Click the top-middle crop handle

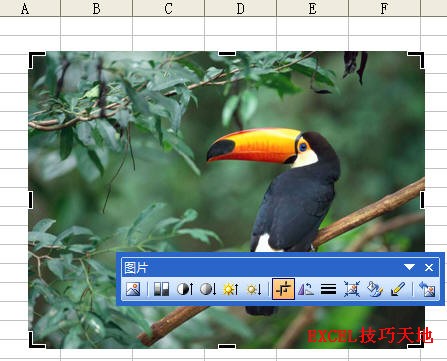point(227,53)
